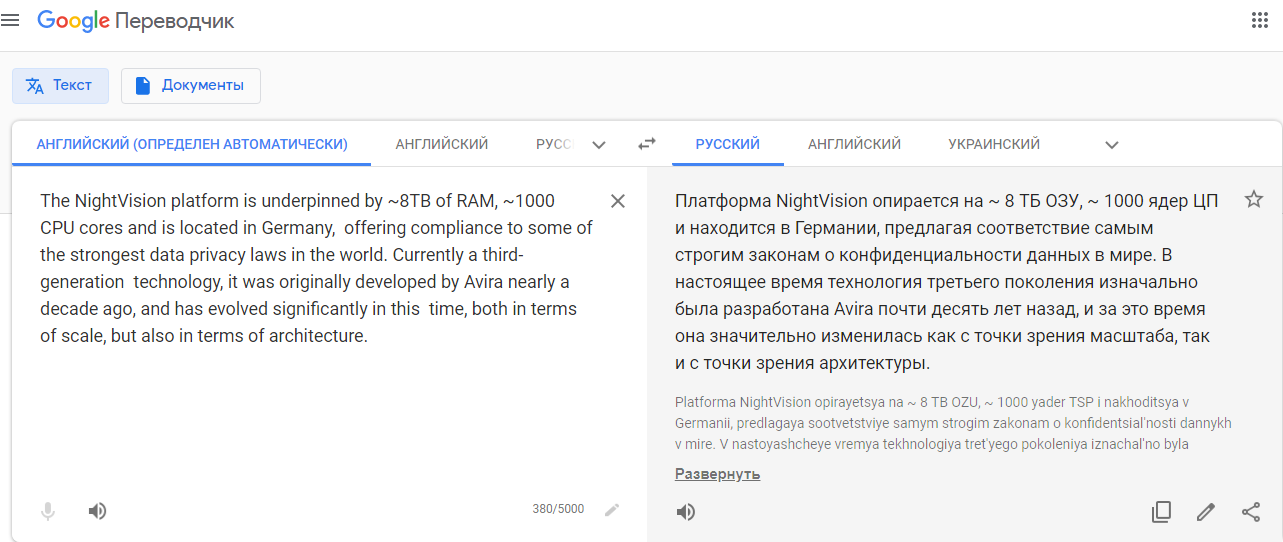Clear the source text
The width and height of the screenshot is (1283, 542).
(618, 201)
